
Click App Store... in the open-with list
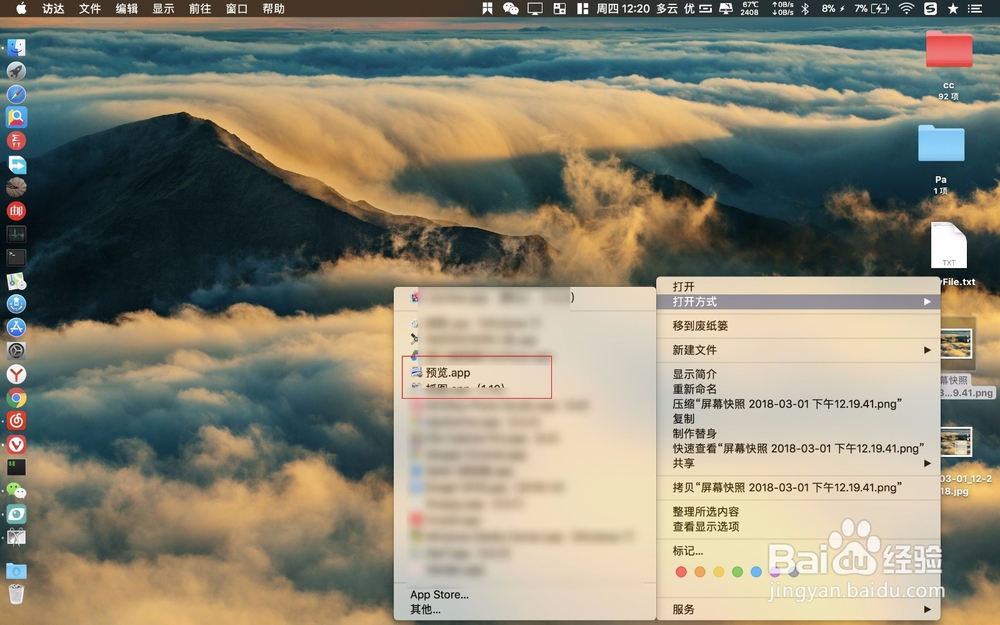coord(440,594)
